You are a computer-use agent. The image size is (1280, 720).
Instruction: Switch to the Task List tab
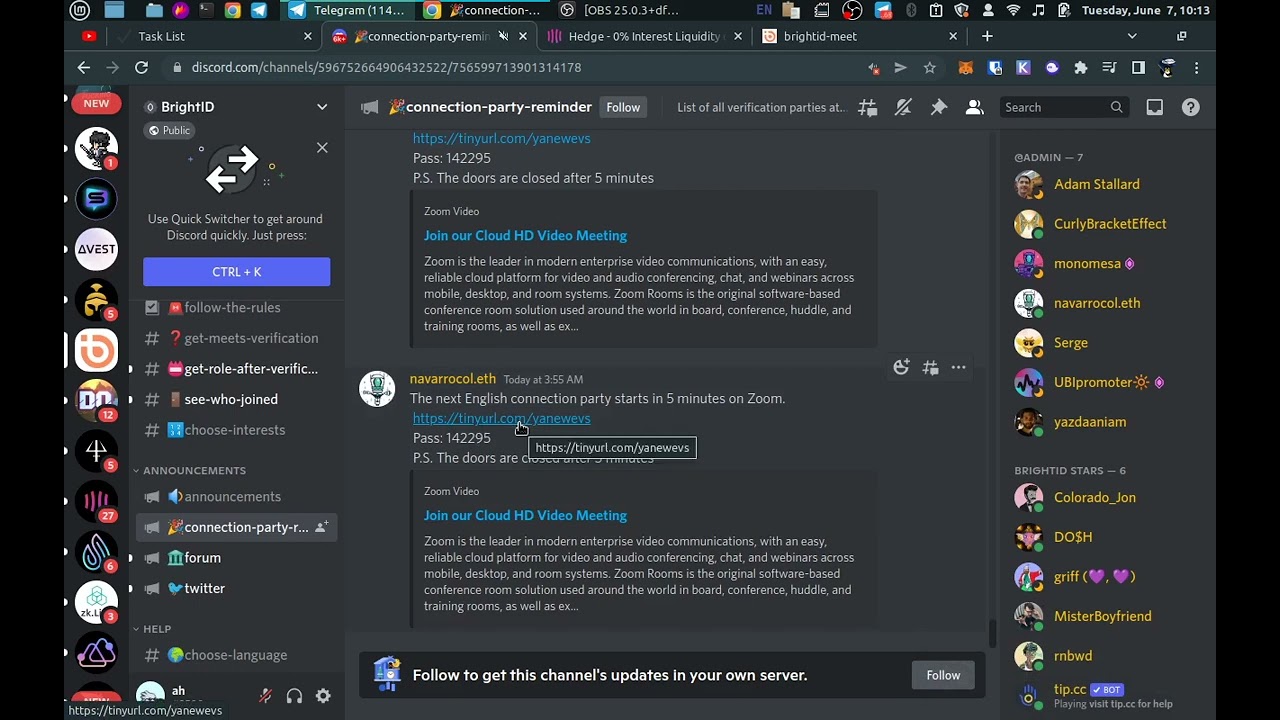pos(213,36)
